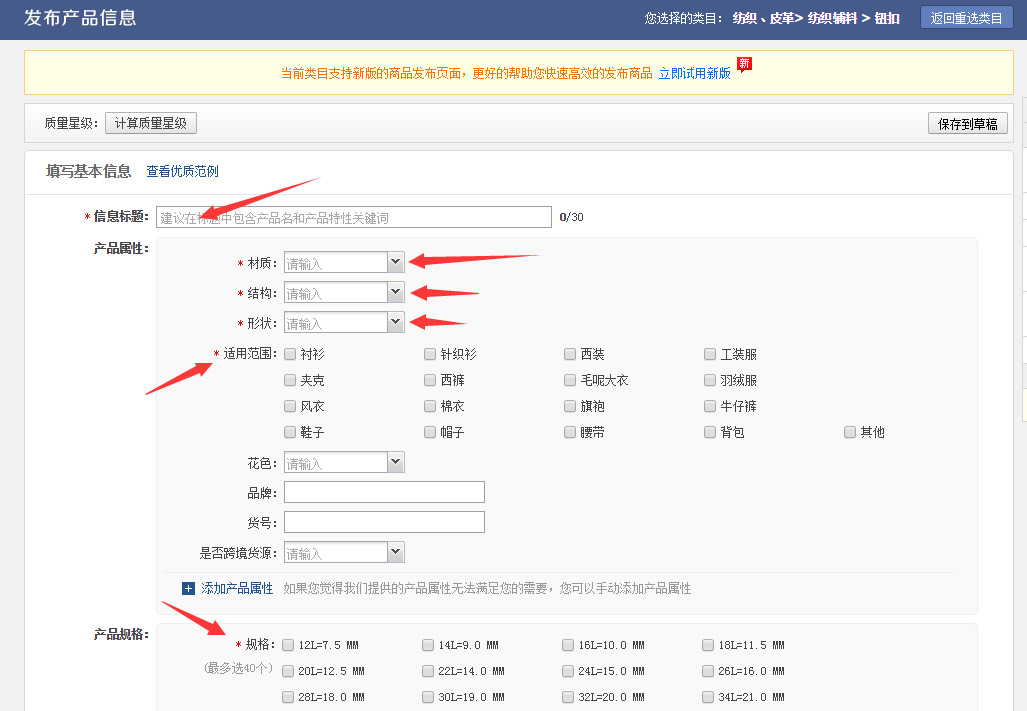The width and height of the screenshot is (1027, 711).
Task: Expand the 形状 dropdown arrow
Action: coord(396,323)
